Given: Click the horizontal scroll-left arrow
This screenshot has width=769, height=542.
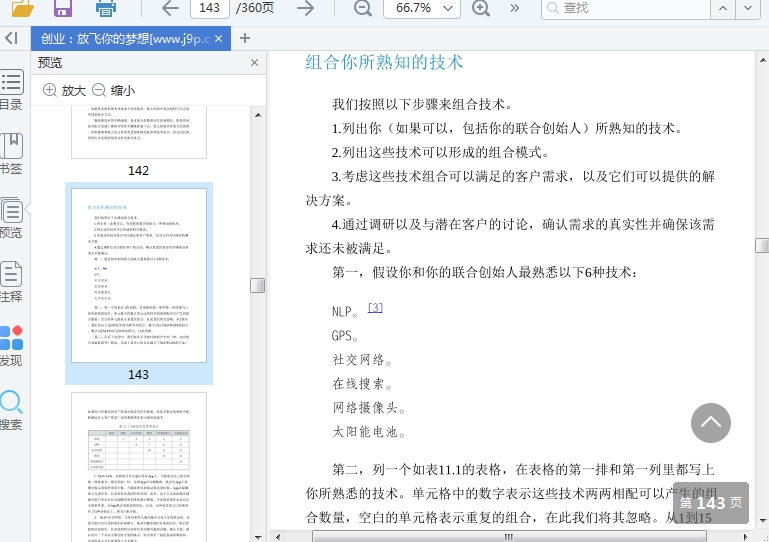Looking at the screenshot, I should pos(278,537).
